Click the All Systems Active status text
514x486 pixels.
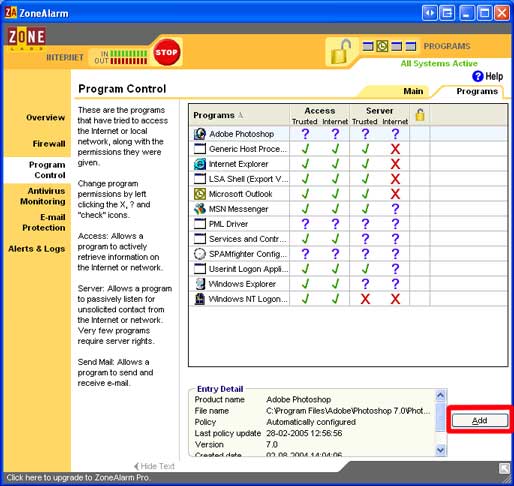[439, 63]
